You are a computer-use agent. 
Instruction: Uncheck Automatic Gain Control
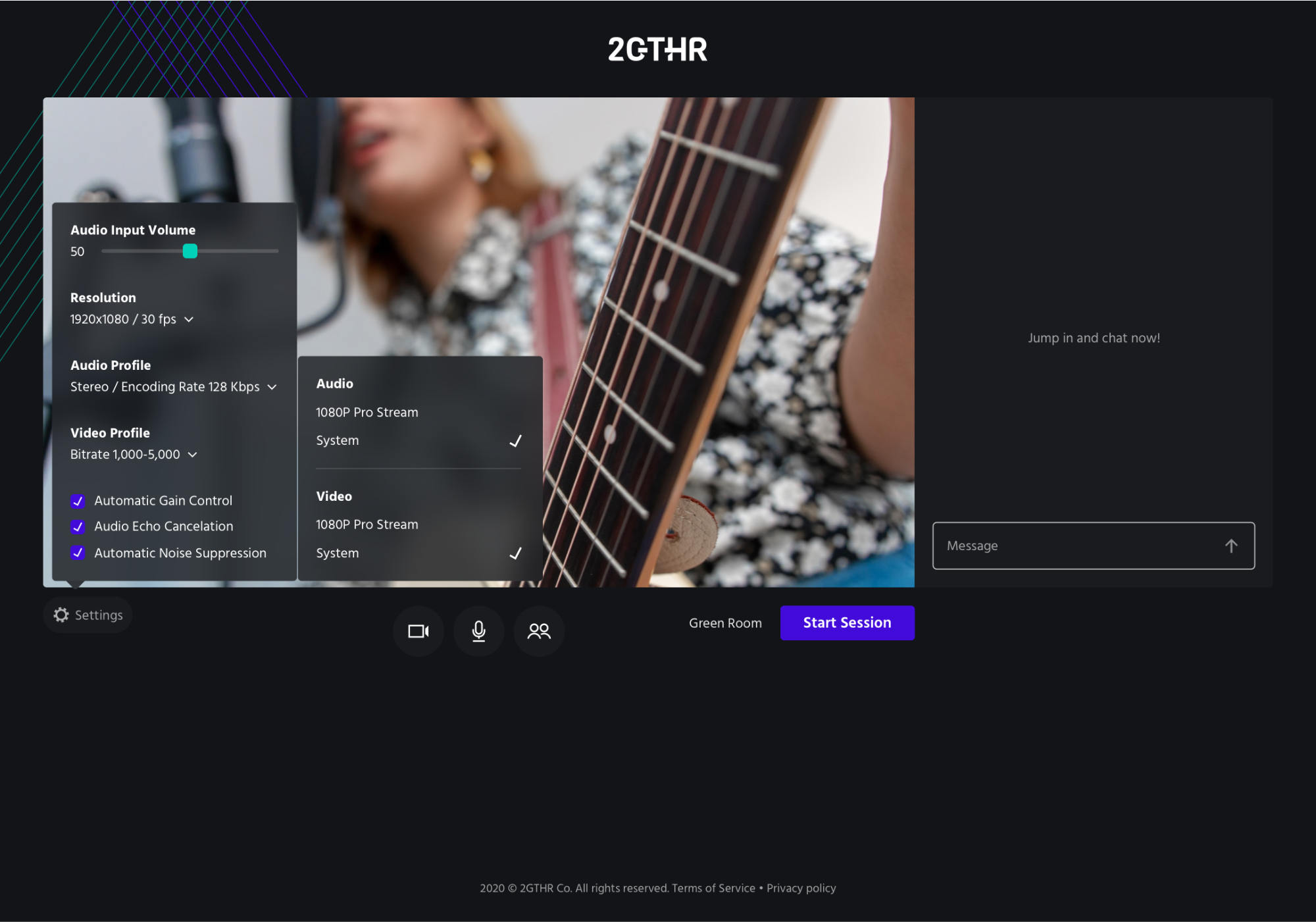click(78, 501)
